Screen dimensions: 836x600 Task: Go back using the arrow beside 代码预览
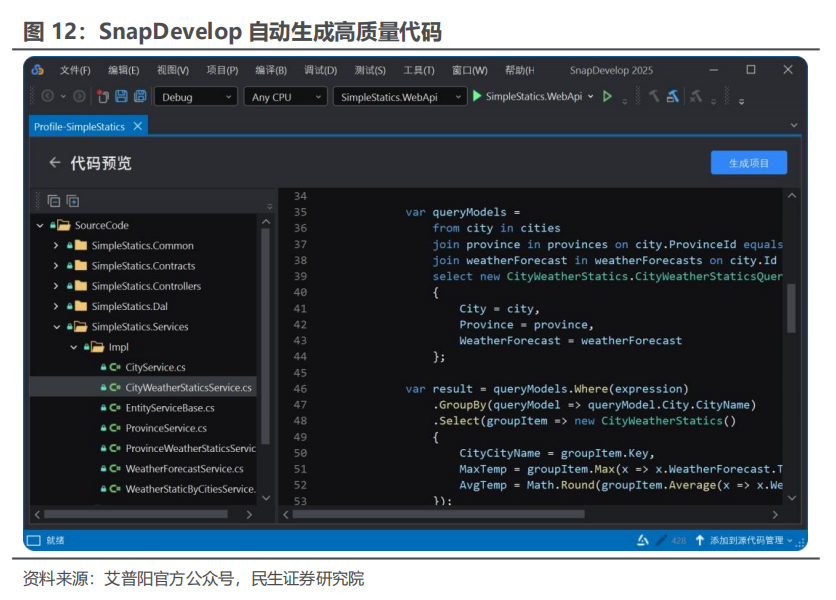tap(54, 163)
